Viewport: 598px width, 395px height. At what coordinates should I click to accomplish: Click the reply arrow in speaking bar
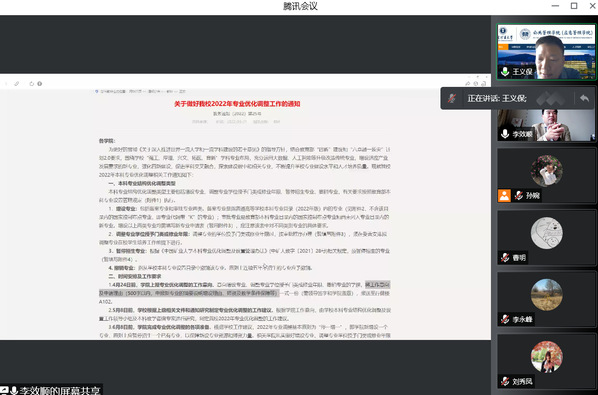click(584, 98)
